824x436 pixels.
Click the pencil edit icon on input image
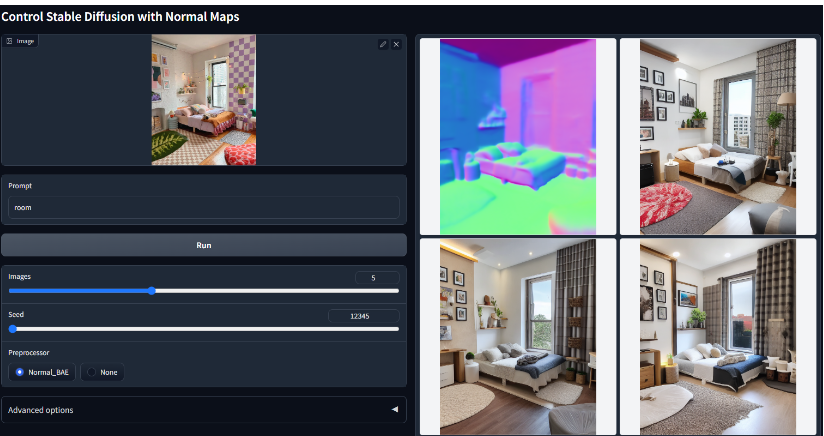pyautogui.click(x=383, y=44)
